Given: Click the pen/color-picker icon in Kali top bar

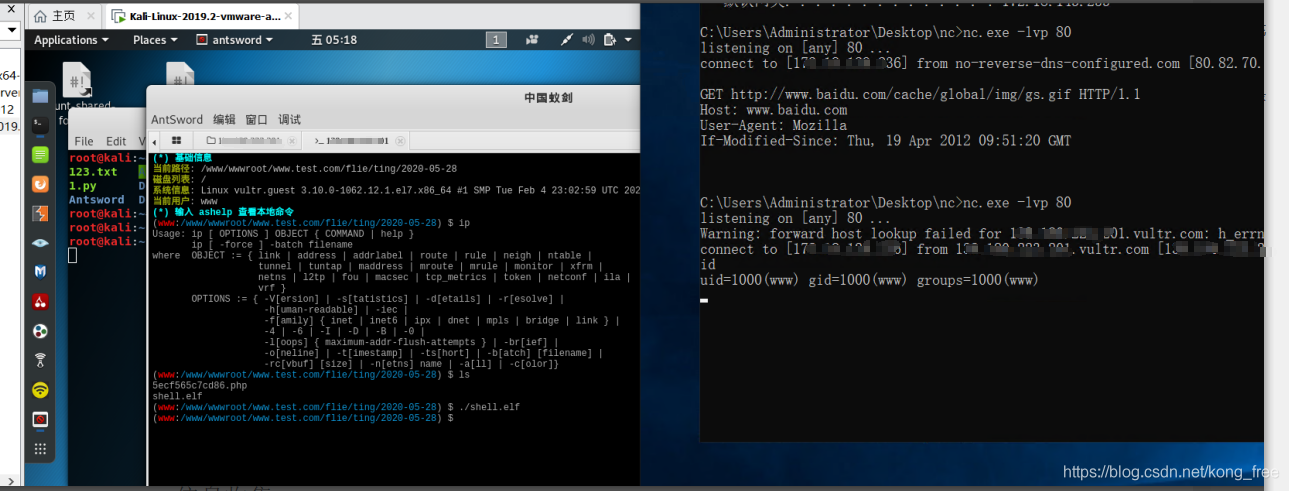Looking at the screenshot, I should click(x=567, y=40).
